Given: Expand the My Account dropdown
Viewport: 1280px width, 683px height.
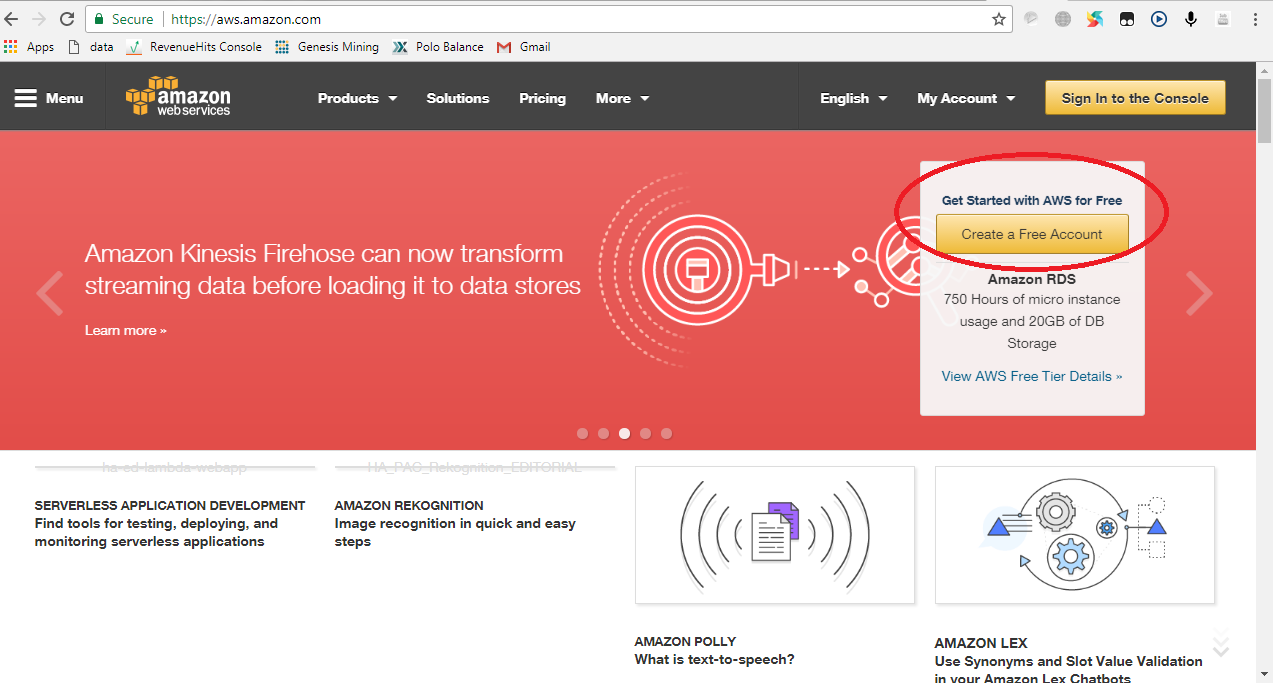Looking at the screenshot, I should [x=966, y=98].
